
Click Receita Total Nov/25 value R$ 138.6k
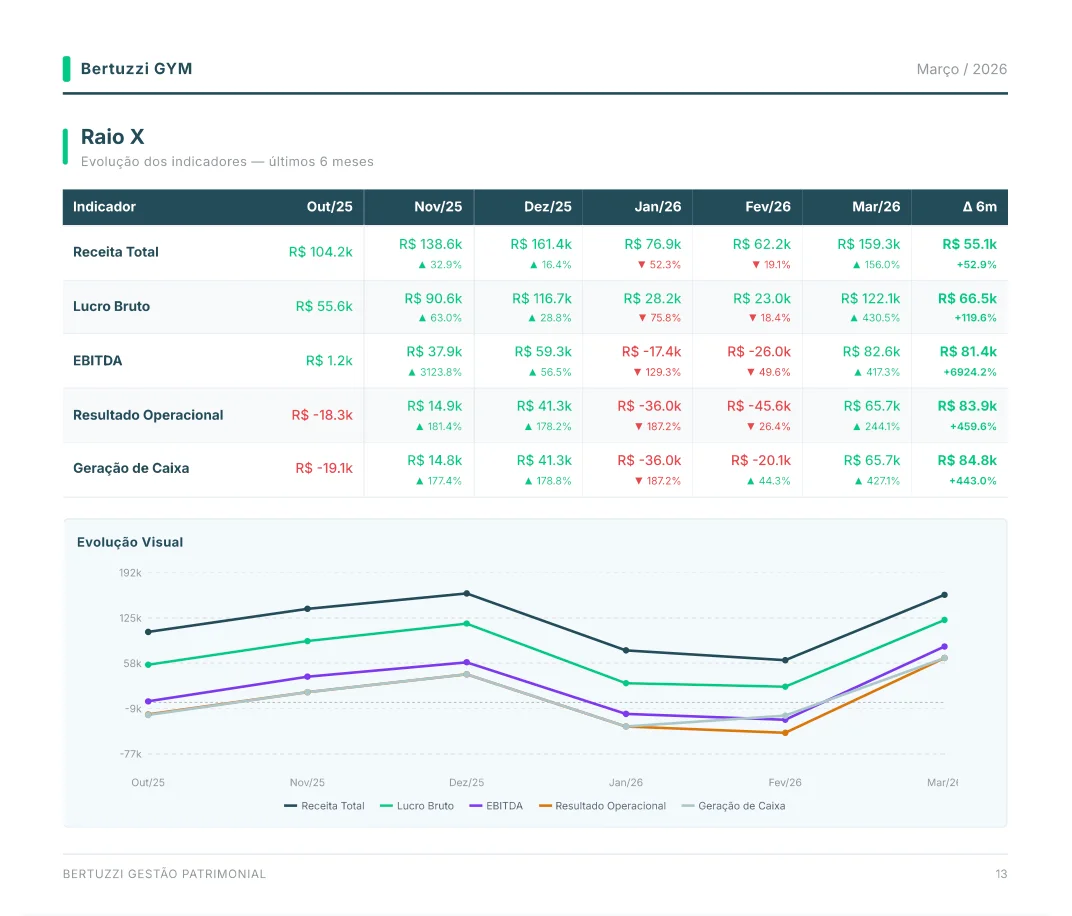click(431, 244)
